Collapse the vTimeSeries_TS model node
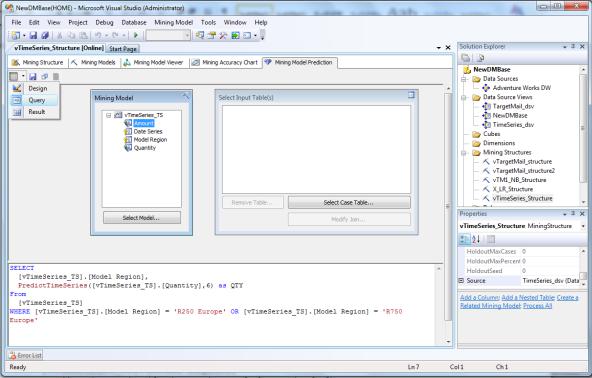This screenshot has width=592, height=378. click(108, 115)
